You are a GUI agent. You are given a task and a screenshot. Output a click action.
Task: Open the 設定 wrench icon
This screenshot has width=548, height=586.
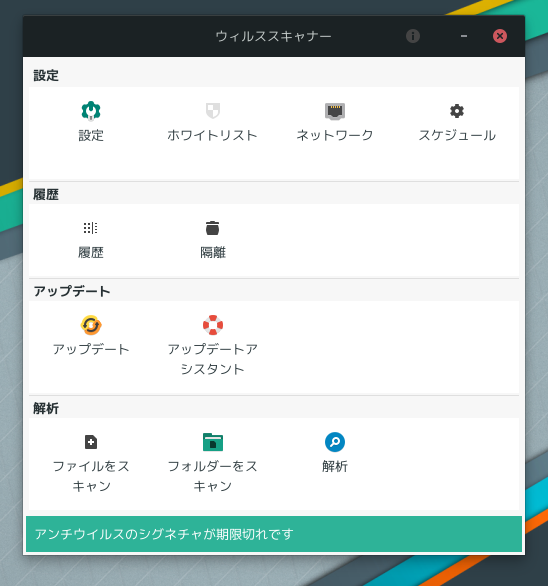[x=91, y=111]
